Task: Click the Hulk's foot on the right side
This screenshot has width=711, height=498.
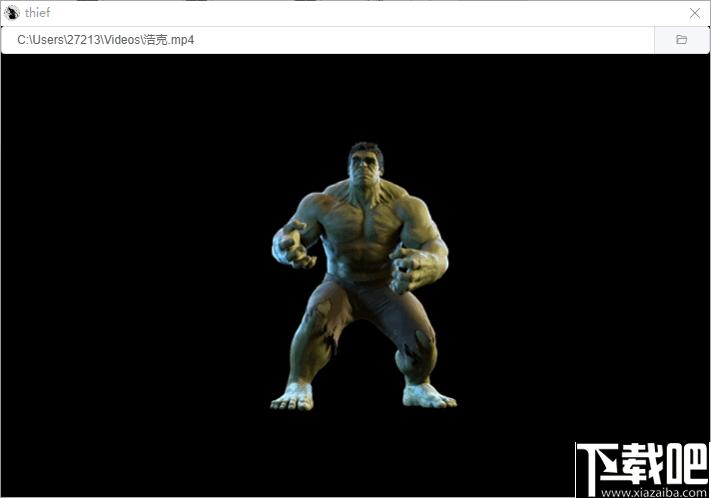Action: [429, 396]
